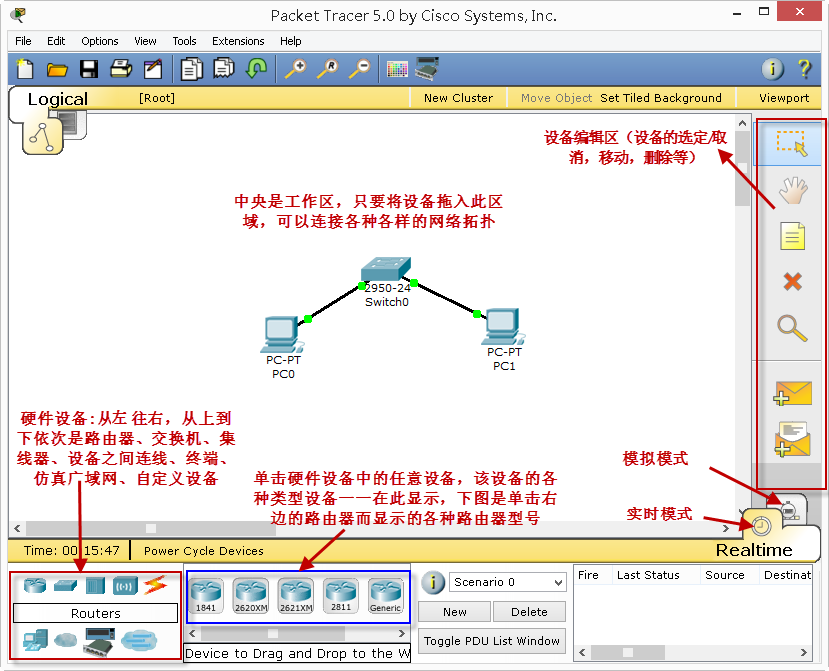Click Power Cycle Devices
Image resolution: width=829 pixels, height=671 pixels.
[204, 551]
